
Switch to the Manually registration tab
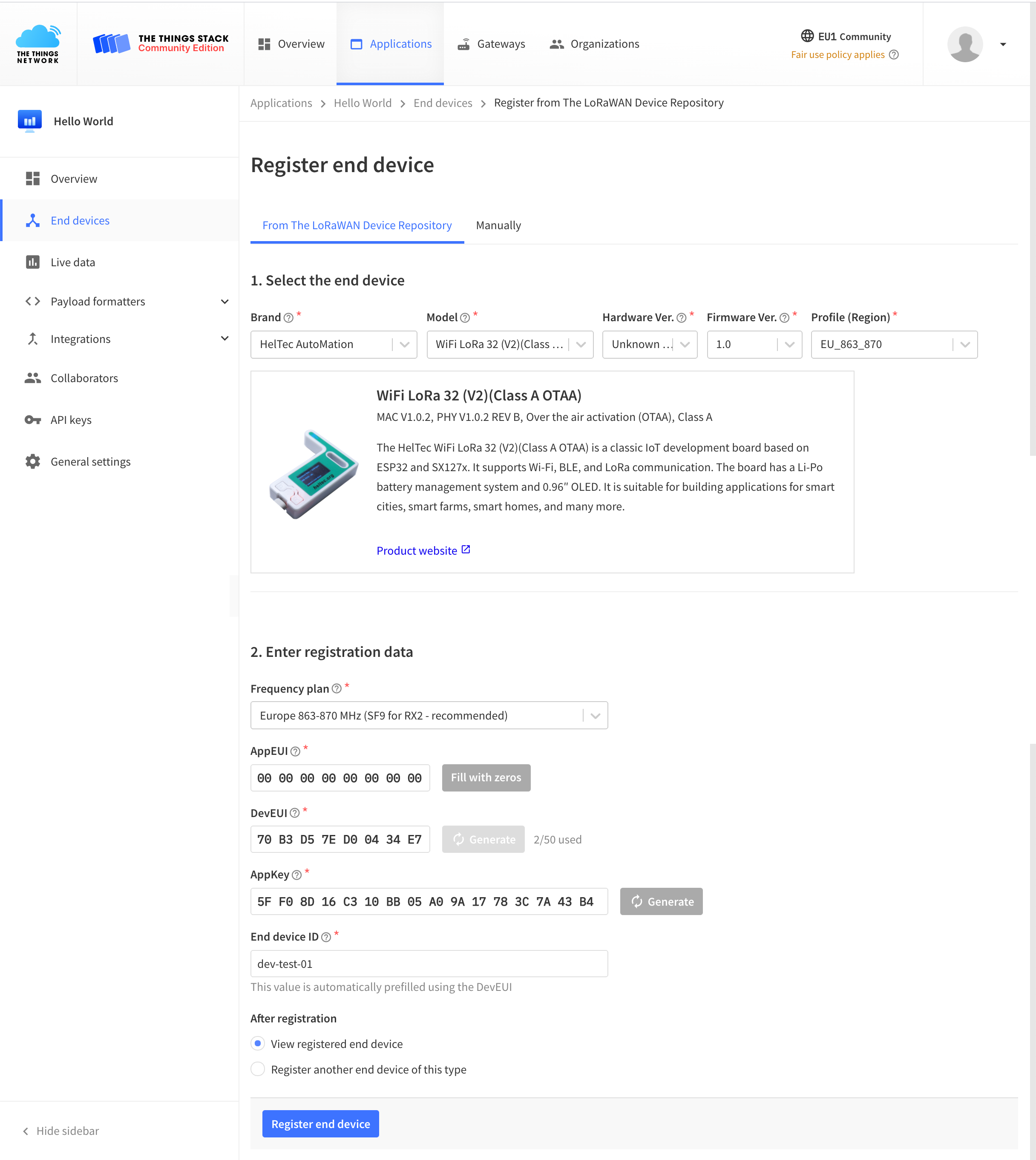pos(498,225)
